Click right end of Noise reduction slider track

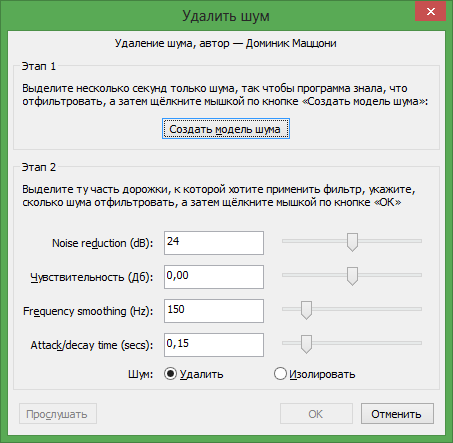click(419, 241)
